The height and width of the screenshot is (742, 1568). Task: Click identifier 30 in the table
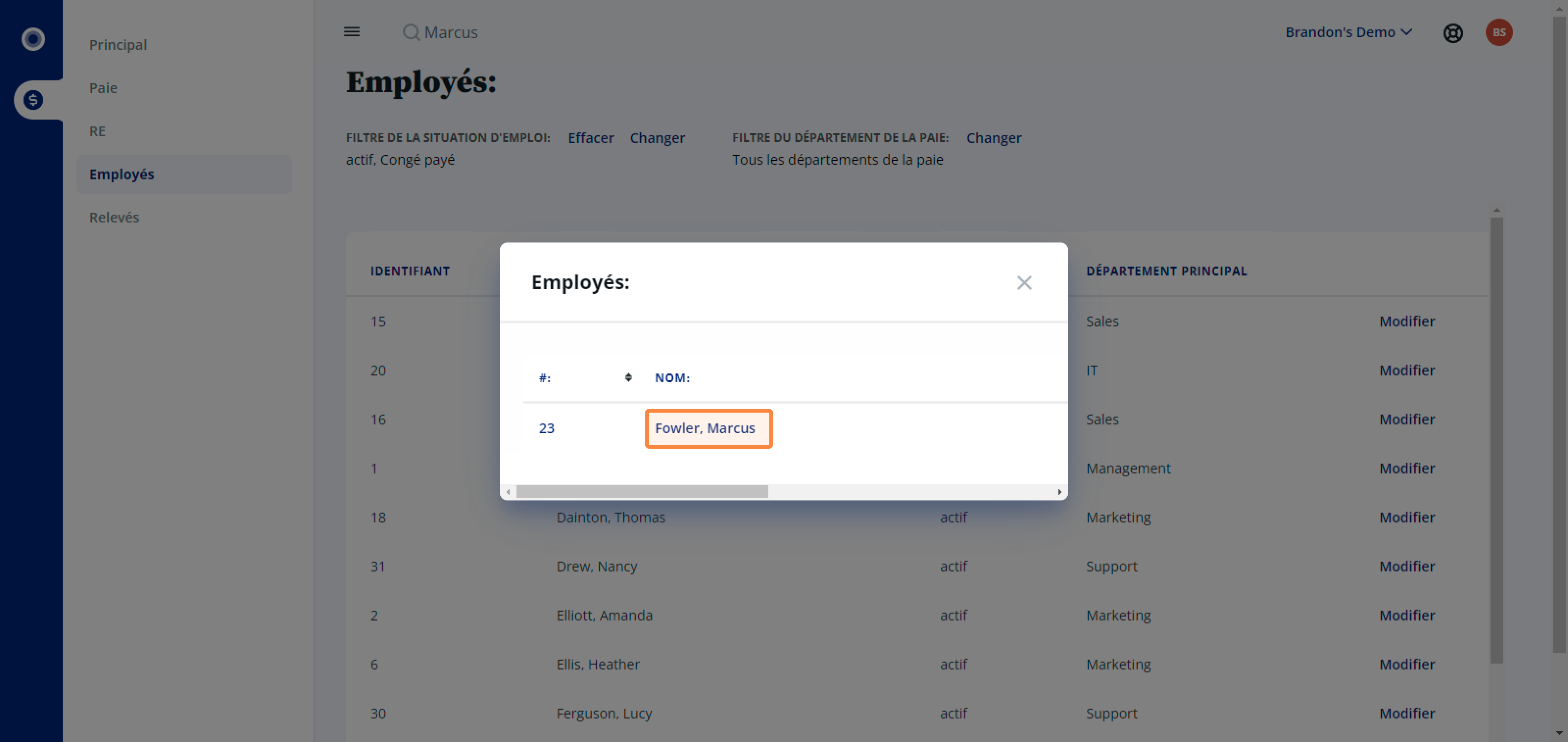378,714
